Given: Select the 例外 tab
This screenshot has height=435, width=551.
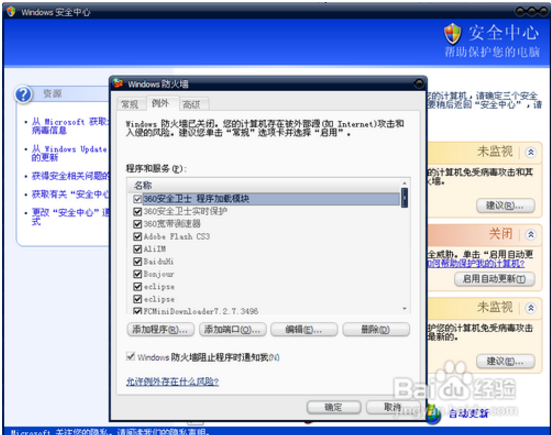Looking at the screenshot, I should tap(161, 103).
